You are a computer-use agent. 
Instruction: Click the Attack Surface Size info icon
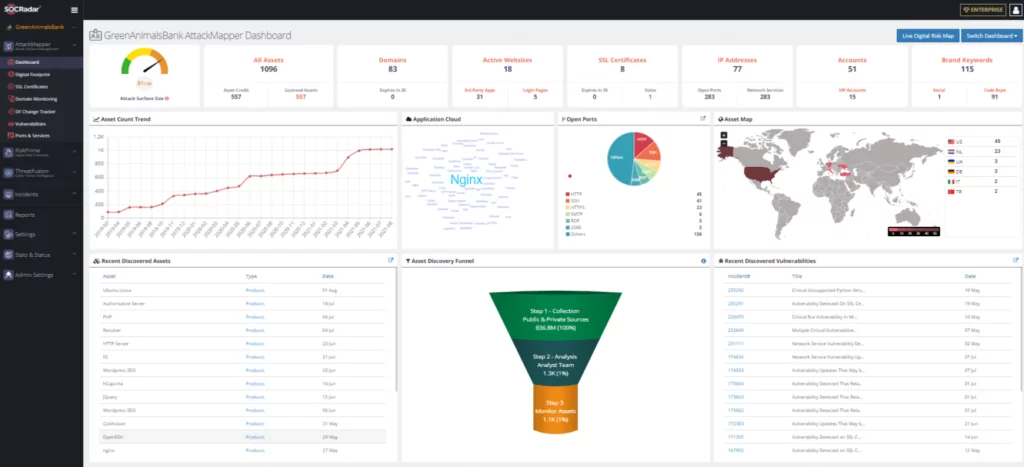coord(167,99)
